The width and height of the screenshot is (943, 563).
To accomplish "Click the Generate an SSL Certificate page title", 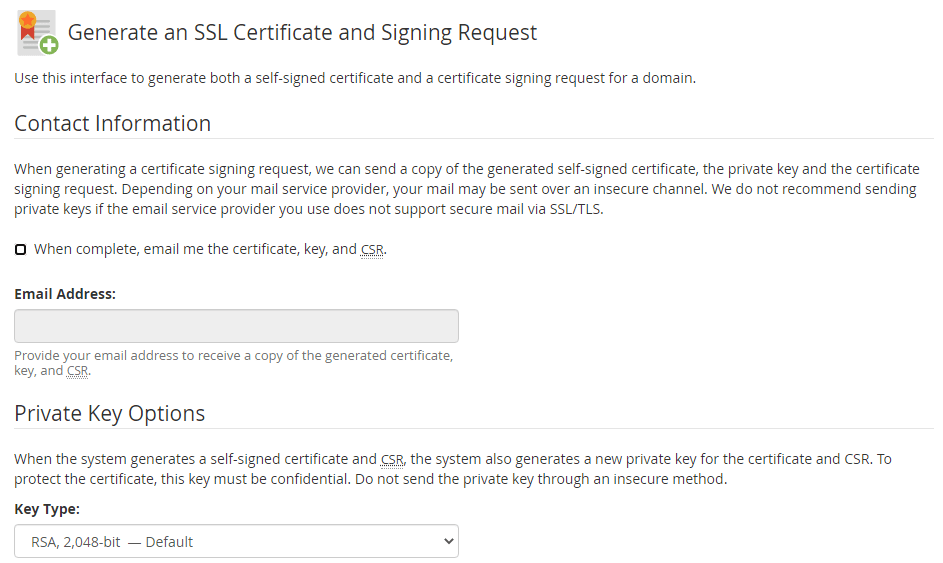I will click(x=302, y=32).
